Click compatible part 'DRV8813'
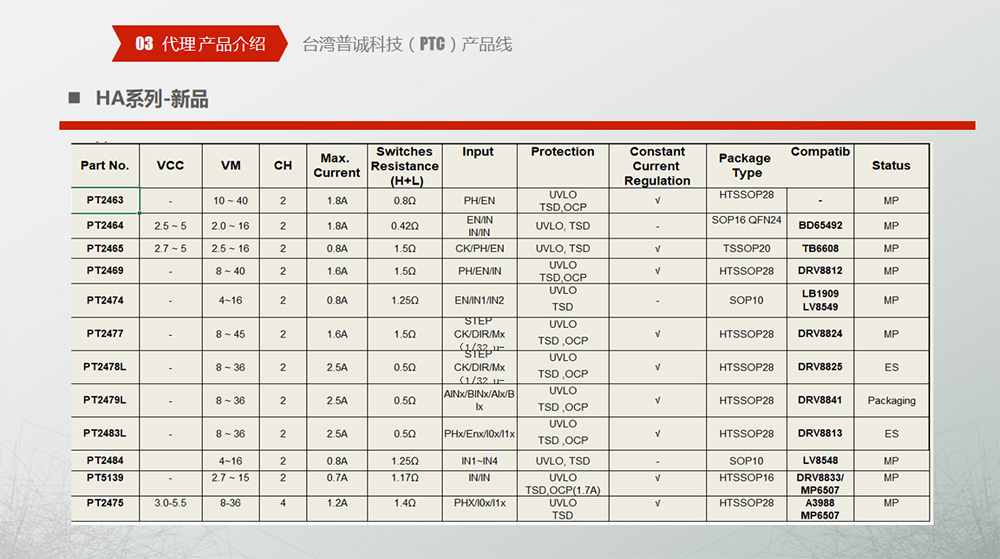The height and width of the screenshot is (559, 1000). (820, 433)
